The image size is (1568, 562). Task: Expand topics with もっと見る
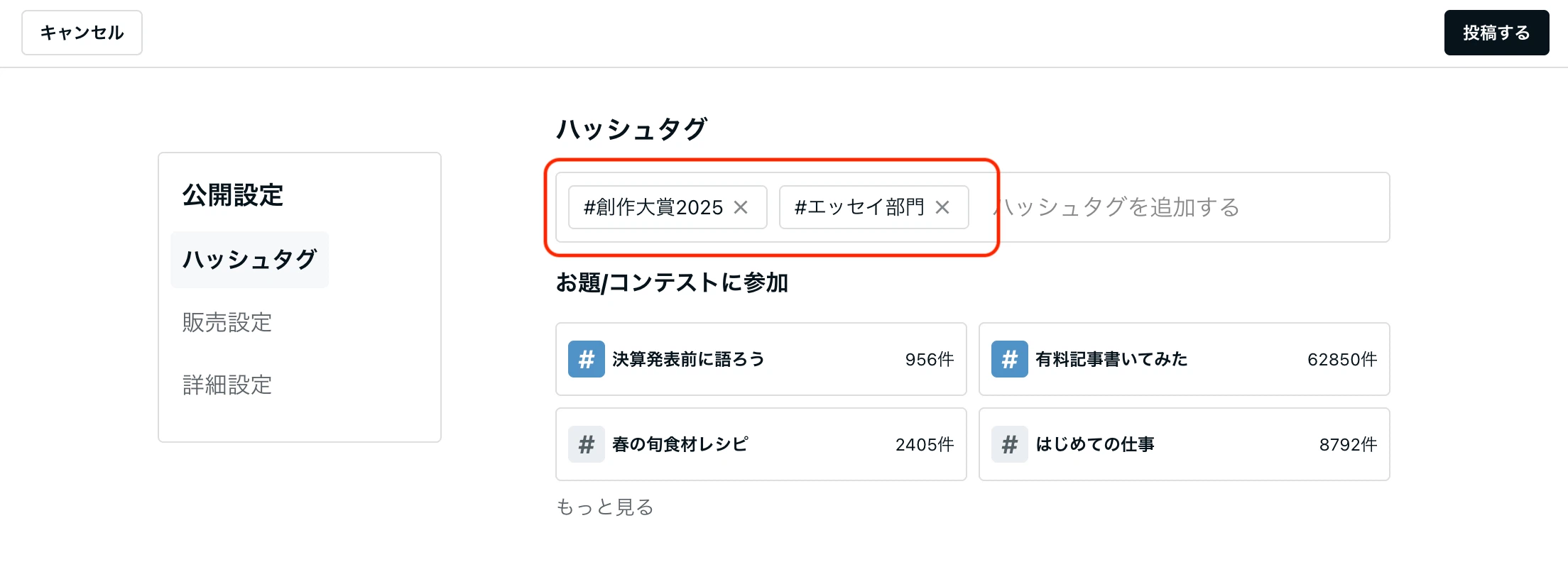point(605,507)
